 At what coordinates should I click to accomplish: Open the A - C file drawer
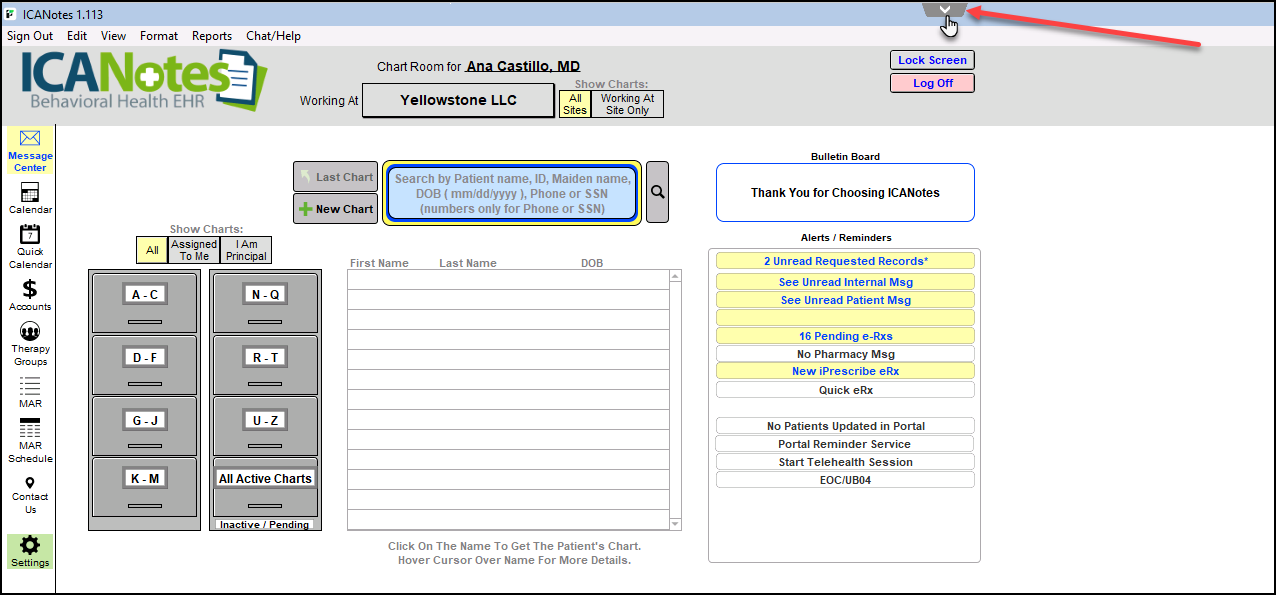tap(145, 295)
